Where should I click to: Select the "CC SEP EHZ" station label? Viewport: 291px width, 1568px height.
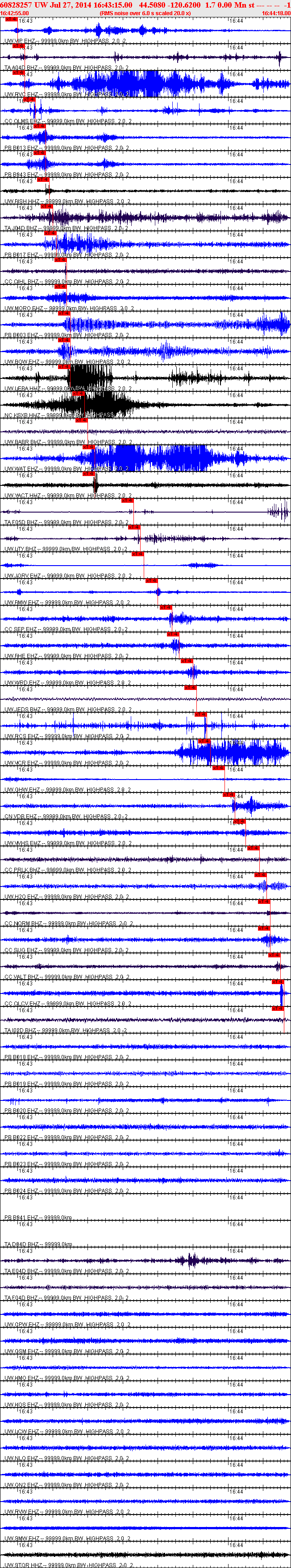[x=21, y=629]
